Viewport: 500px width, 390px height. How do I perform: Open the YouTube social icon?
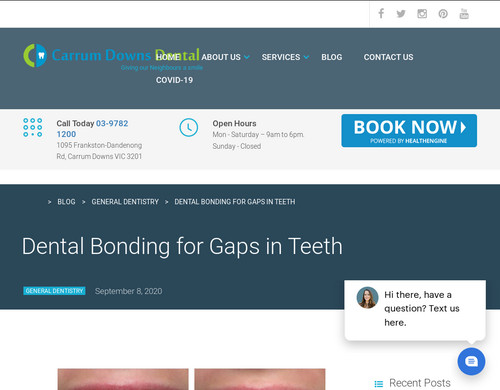point(464,14)
